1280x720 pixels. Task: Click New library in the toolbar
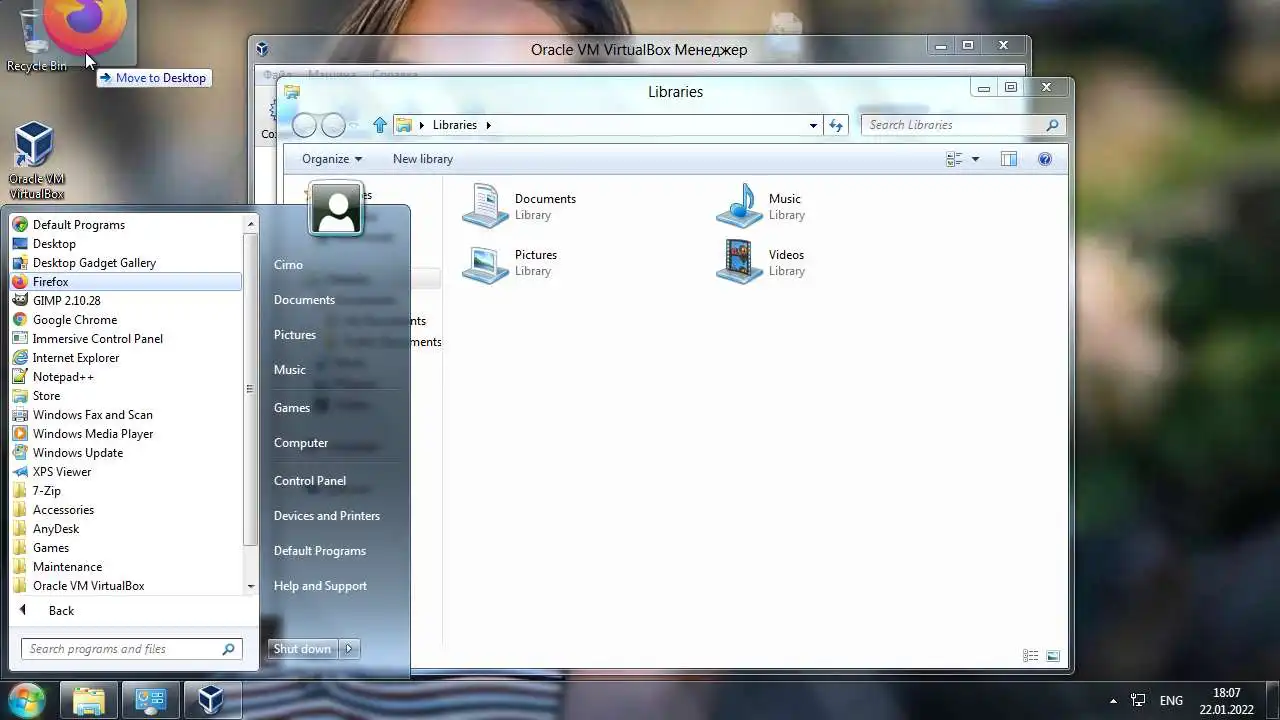click(423, 159)
